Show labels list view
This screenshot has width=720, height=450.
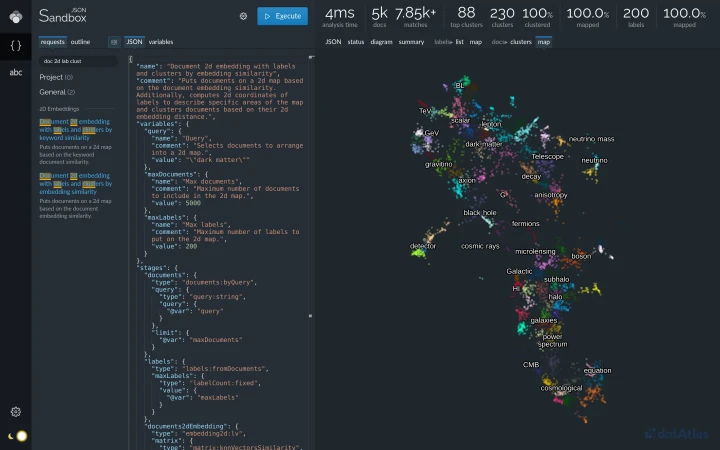click(x=459, y=42)
